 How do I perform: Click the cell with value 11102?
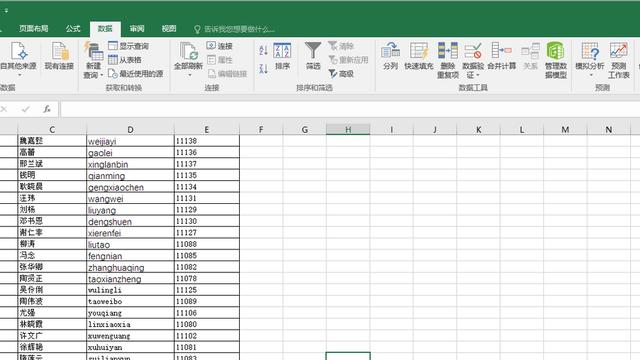(x=207, y=336)
